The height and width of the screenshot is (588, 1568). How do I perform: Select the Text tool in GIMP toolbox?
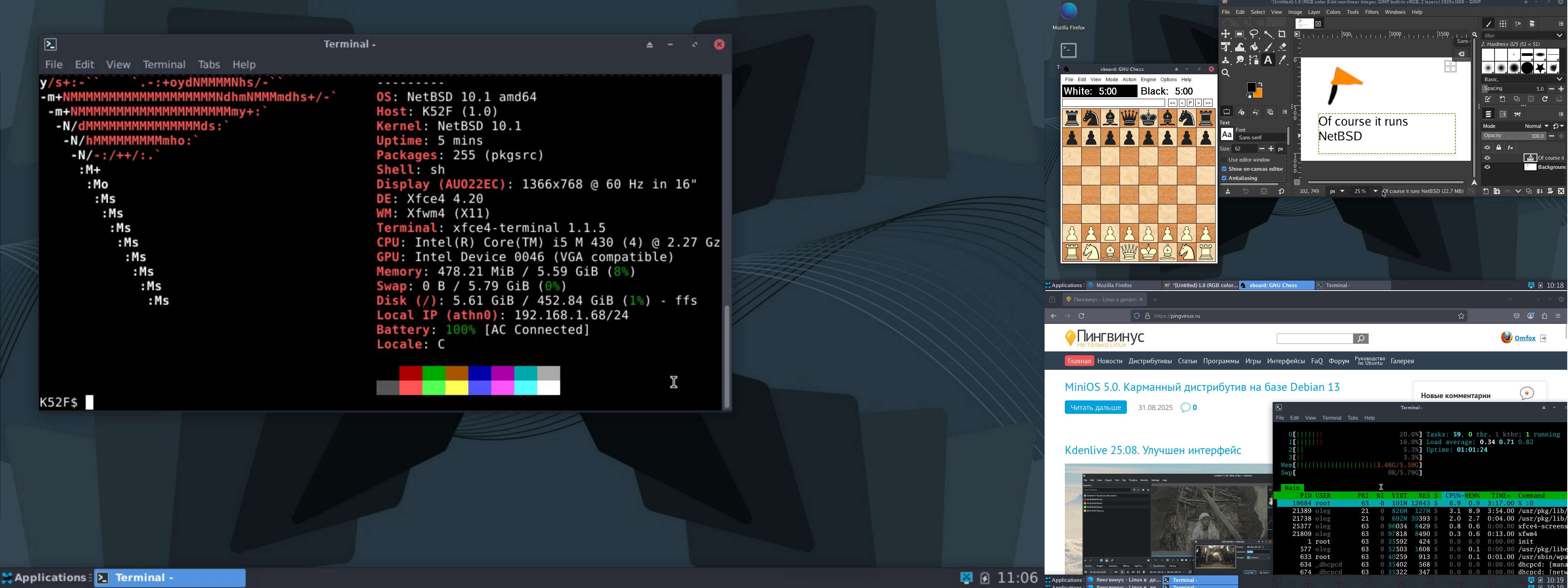tap(1268, 60)
